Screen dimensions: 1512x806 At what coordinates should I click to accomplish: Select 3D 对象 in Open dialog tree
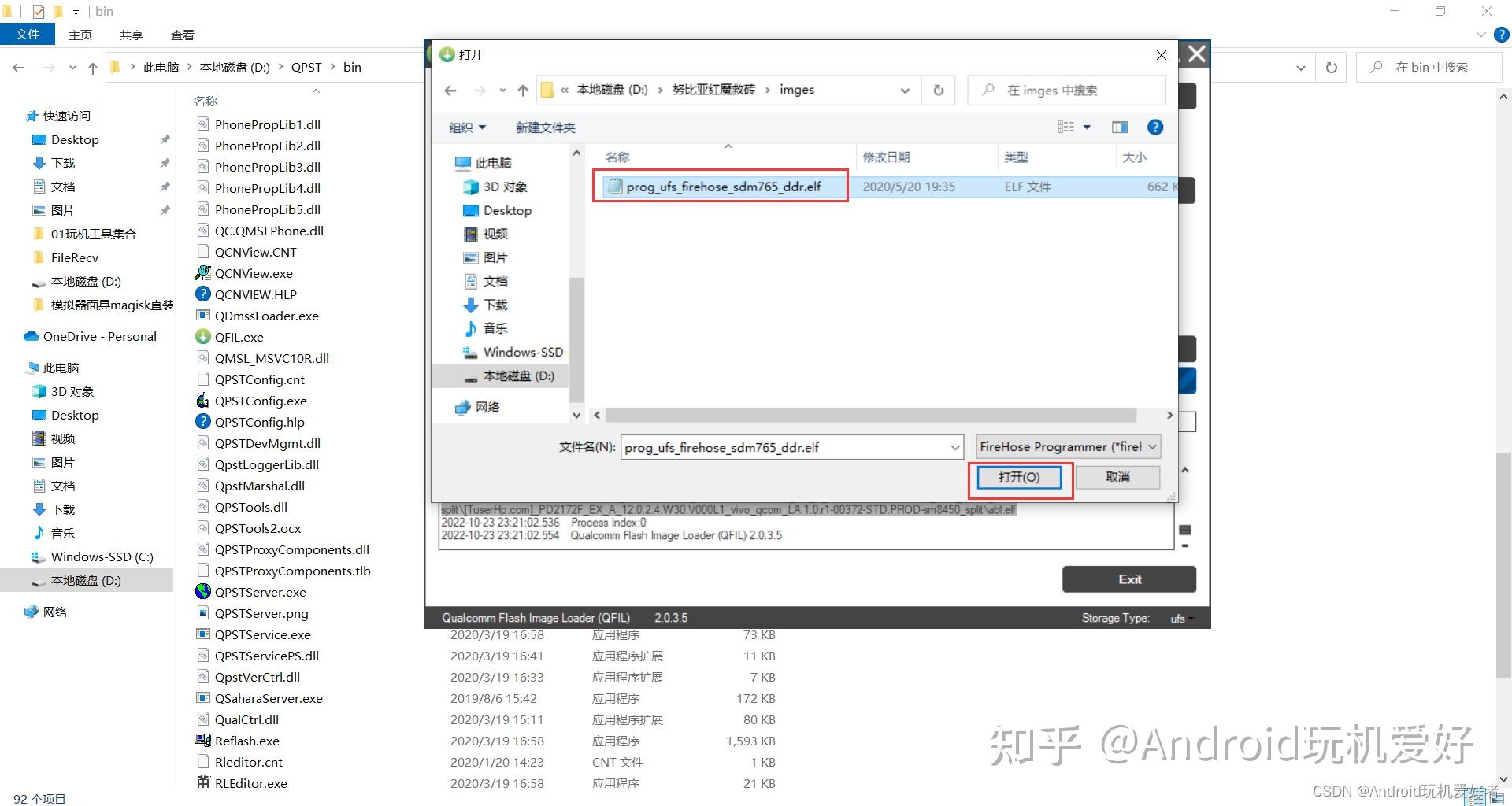click(495, 187)
